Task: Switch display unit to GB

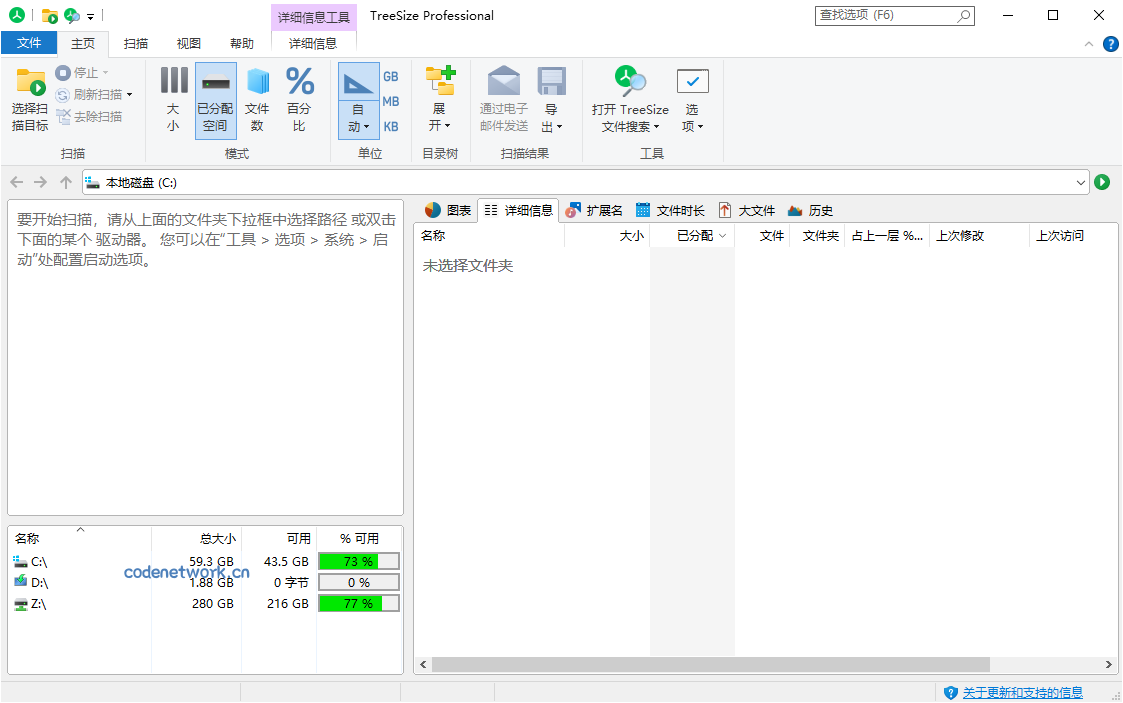Action: pos(389,76)
